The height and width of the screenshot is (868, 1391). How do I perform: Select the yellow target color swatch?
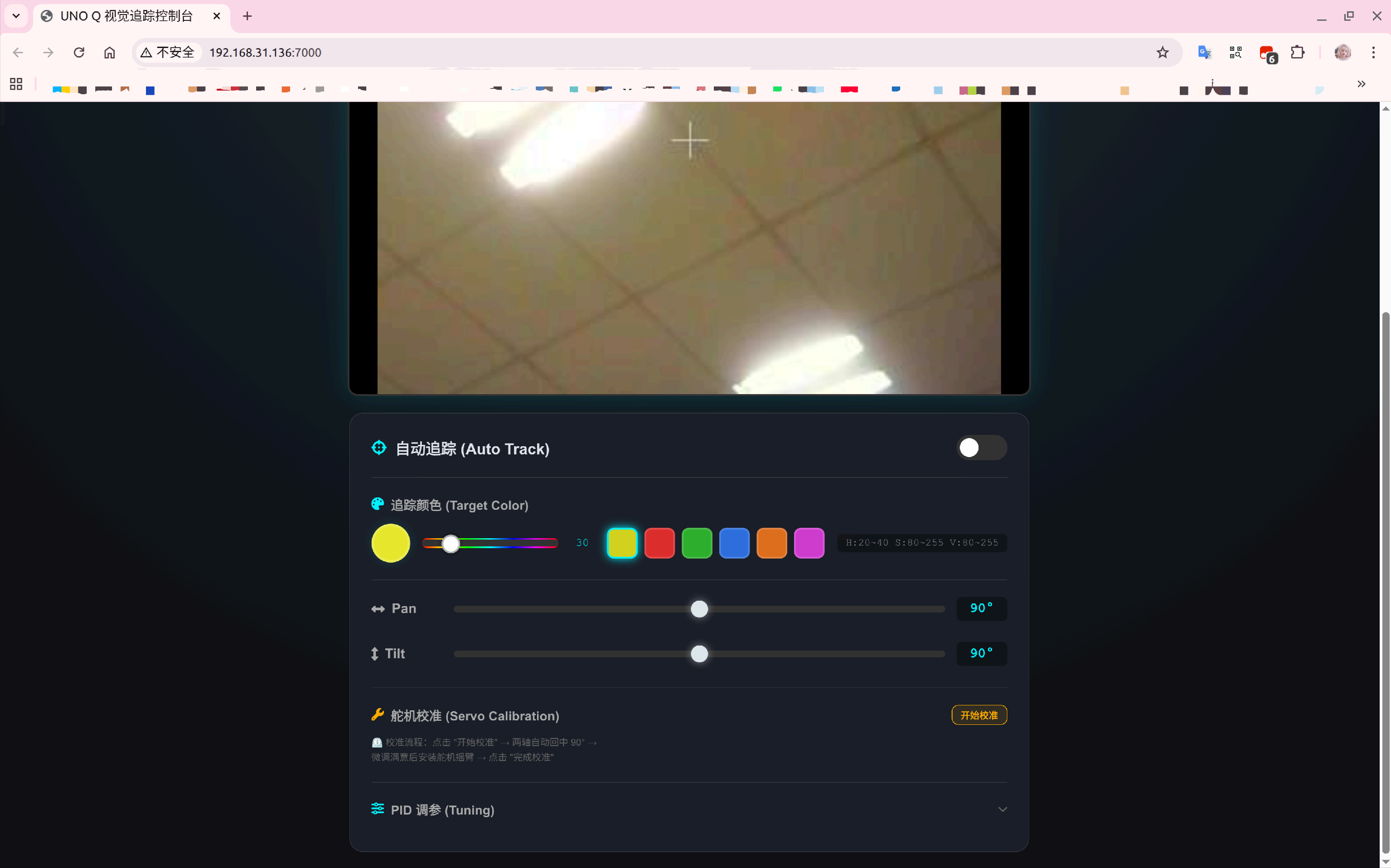click(622, 543)
